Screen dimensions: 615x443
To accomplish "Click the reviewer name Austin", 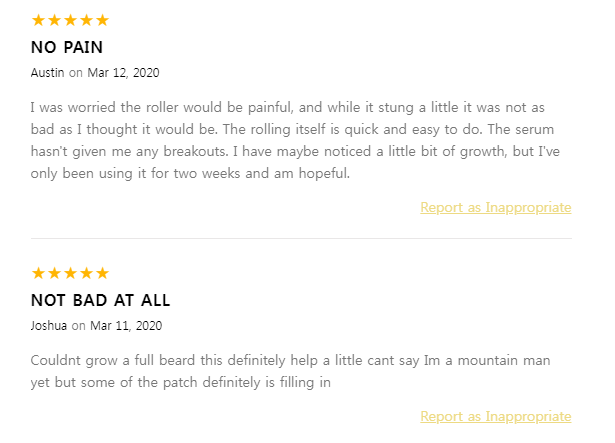I will 47,72.
